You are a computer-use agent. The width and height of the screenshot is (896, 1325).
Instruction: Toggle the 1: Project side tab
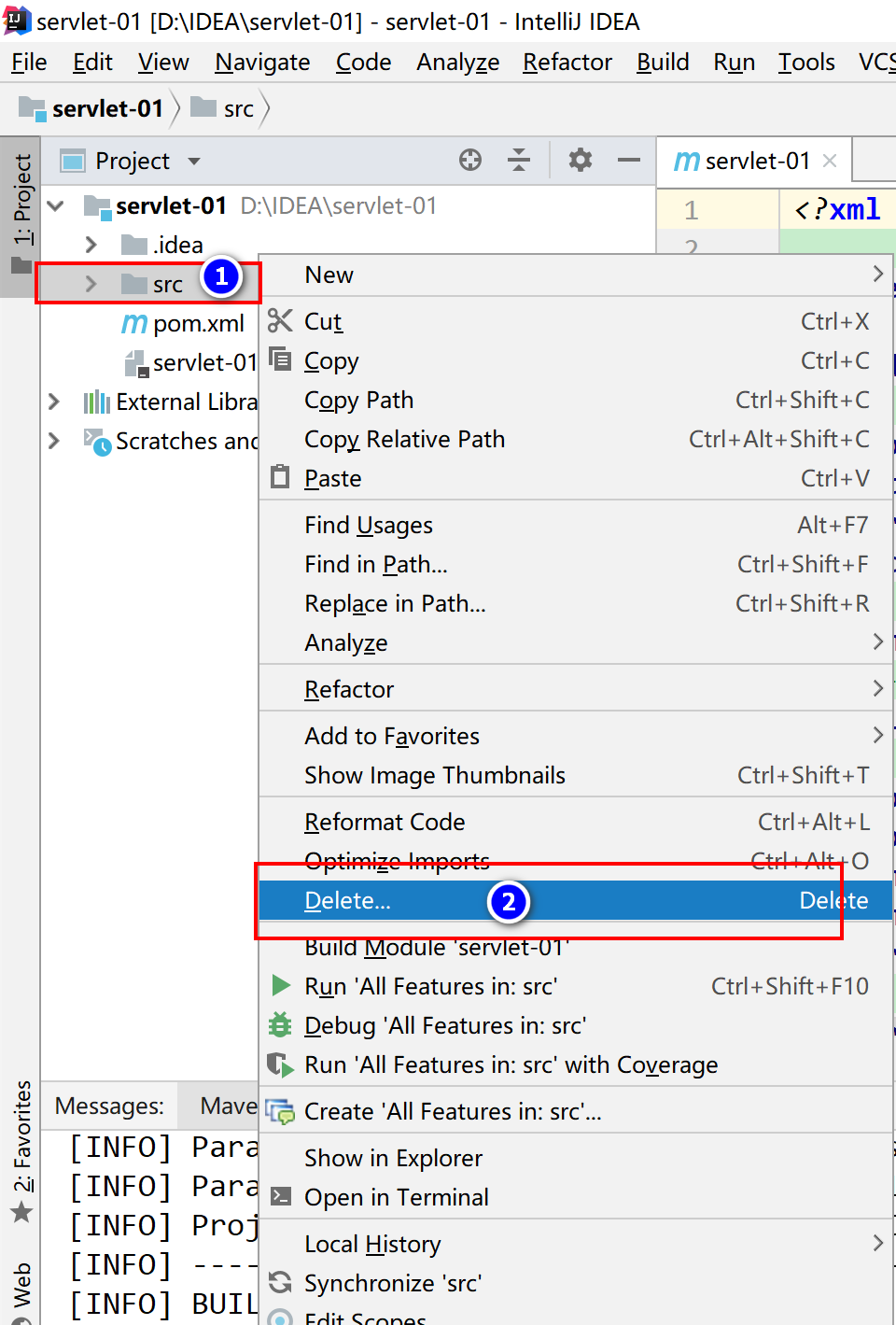click(x=21, y=216)
